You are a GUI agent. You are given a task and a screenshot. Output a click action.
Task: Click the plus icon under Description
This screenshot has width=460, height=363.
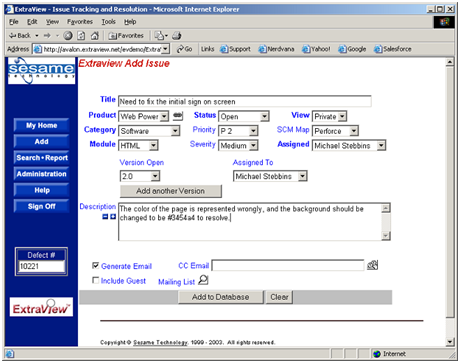[113, 217]
